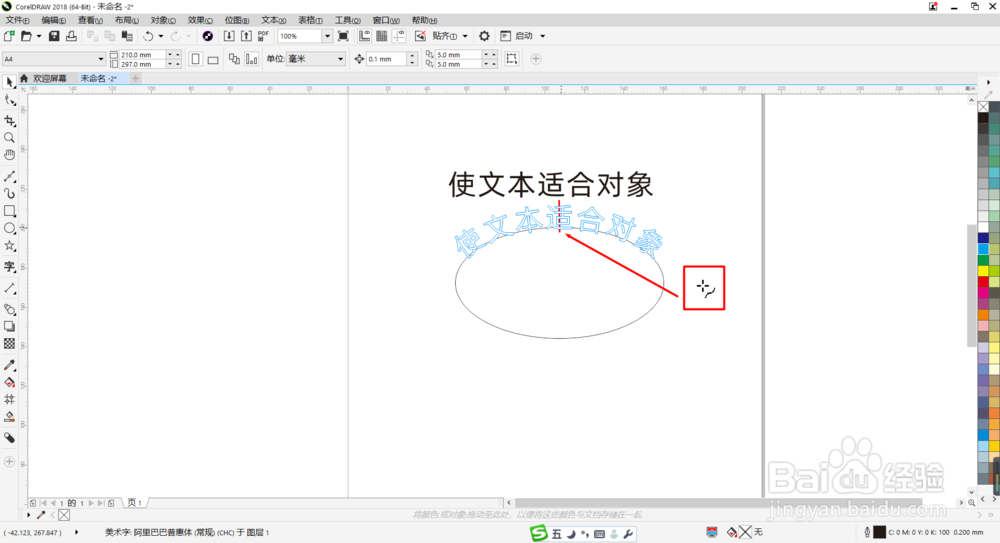Select the Freehand drawing tool
Viewport: 1000px width, 543px height.
9,176
